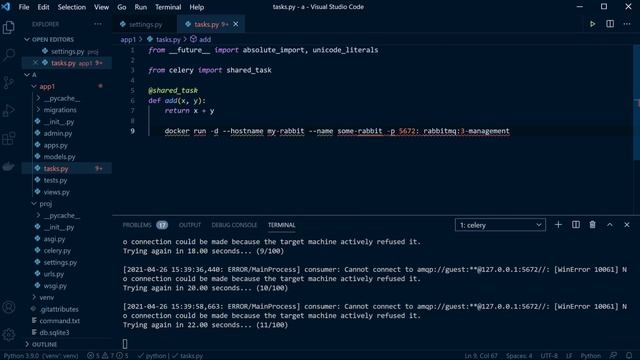This screenshot has height=360, width=640.
Task: Switch to the Output panel tab
Action: click(x=190, y=225)
